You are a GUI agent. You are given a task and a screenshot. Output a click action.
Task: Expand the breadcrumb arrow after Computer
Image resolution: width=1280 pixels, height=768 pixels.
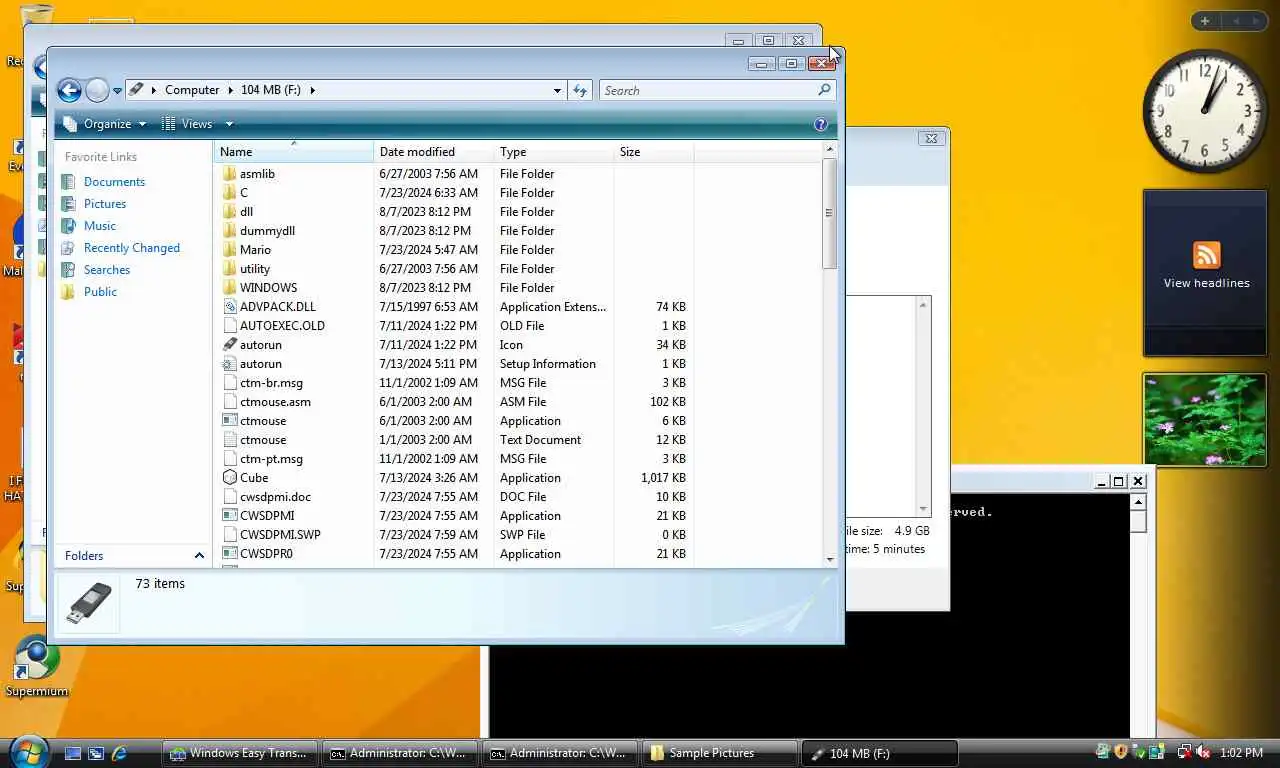point(230,90)
